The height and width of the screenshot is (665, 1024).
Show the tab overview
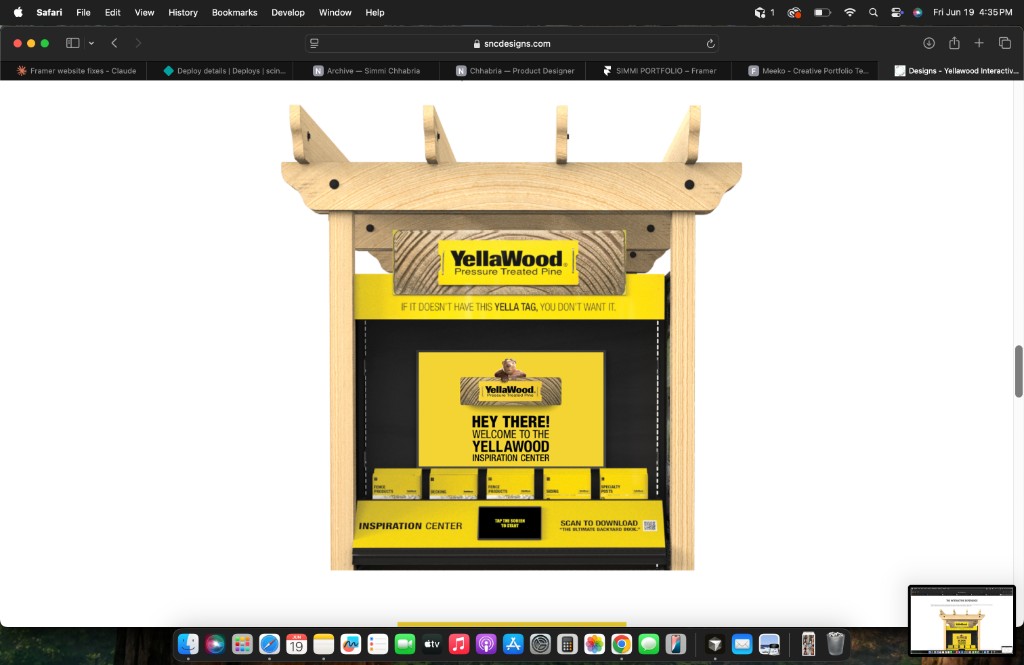click(x=1004, y=43)
